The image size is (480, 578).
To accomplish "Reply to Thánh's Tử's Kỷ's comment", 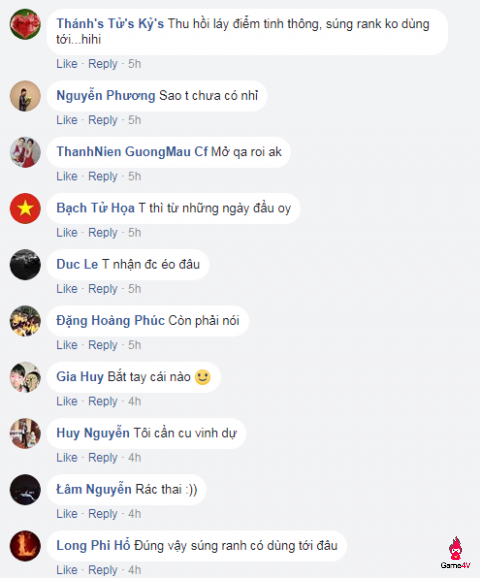I will pos(102,64).
